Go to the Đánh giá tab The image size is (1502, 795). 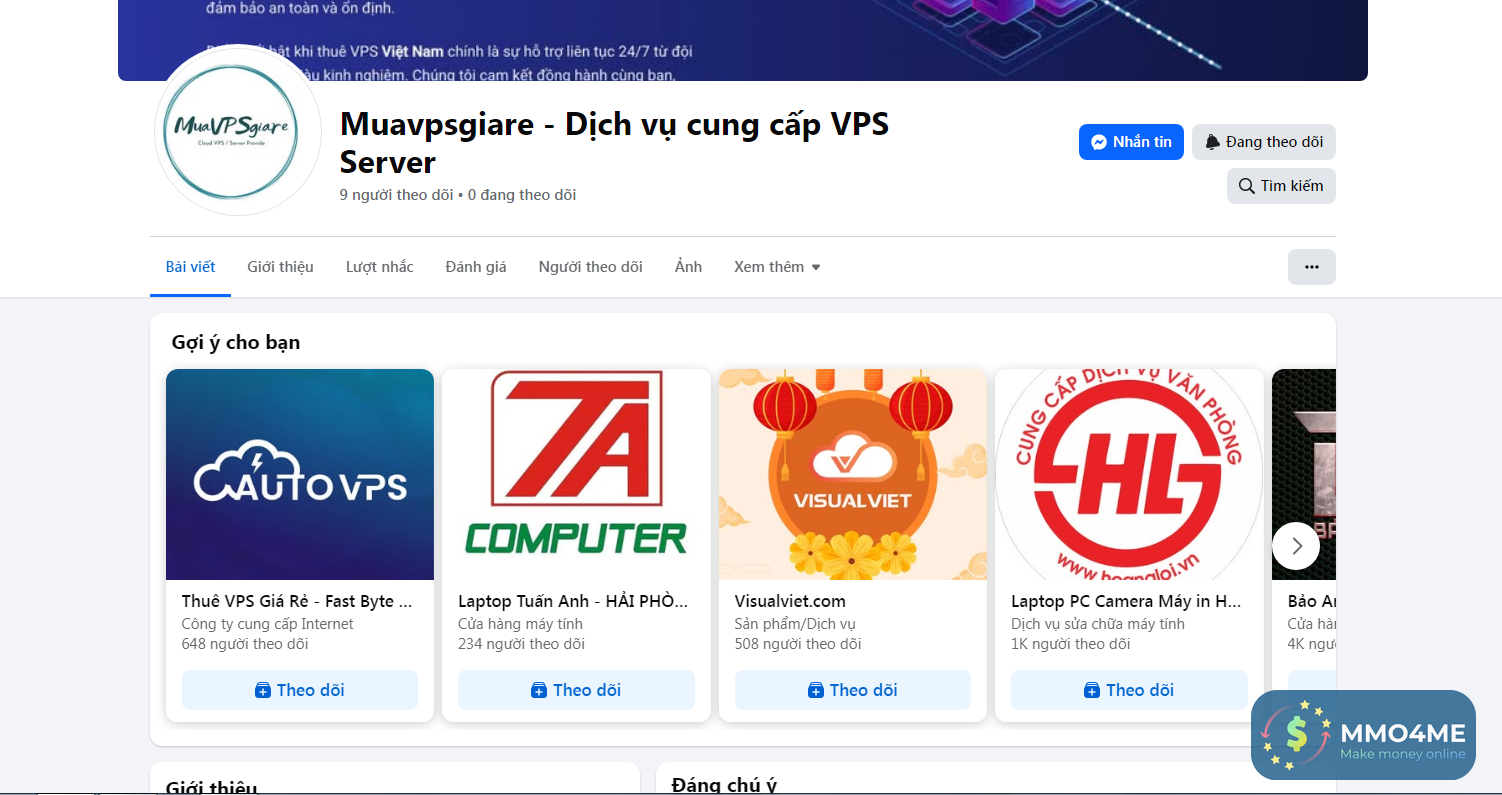point(476,267)
